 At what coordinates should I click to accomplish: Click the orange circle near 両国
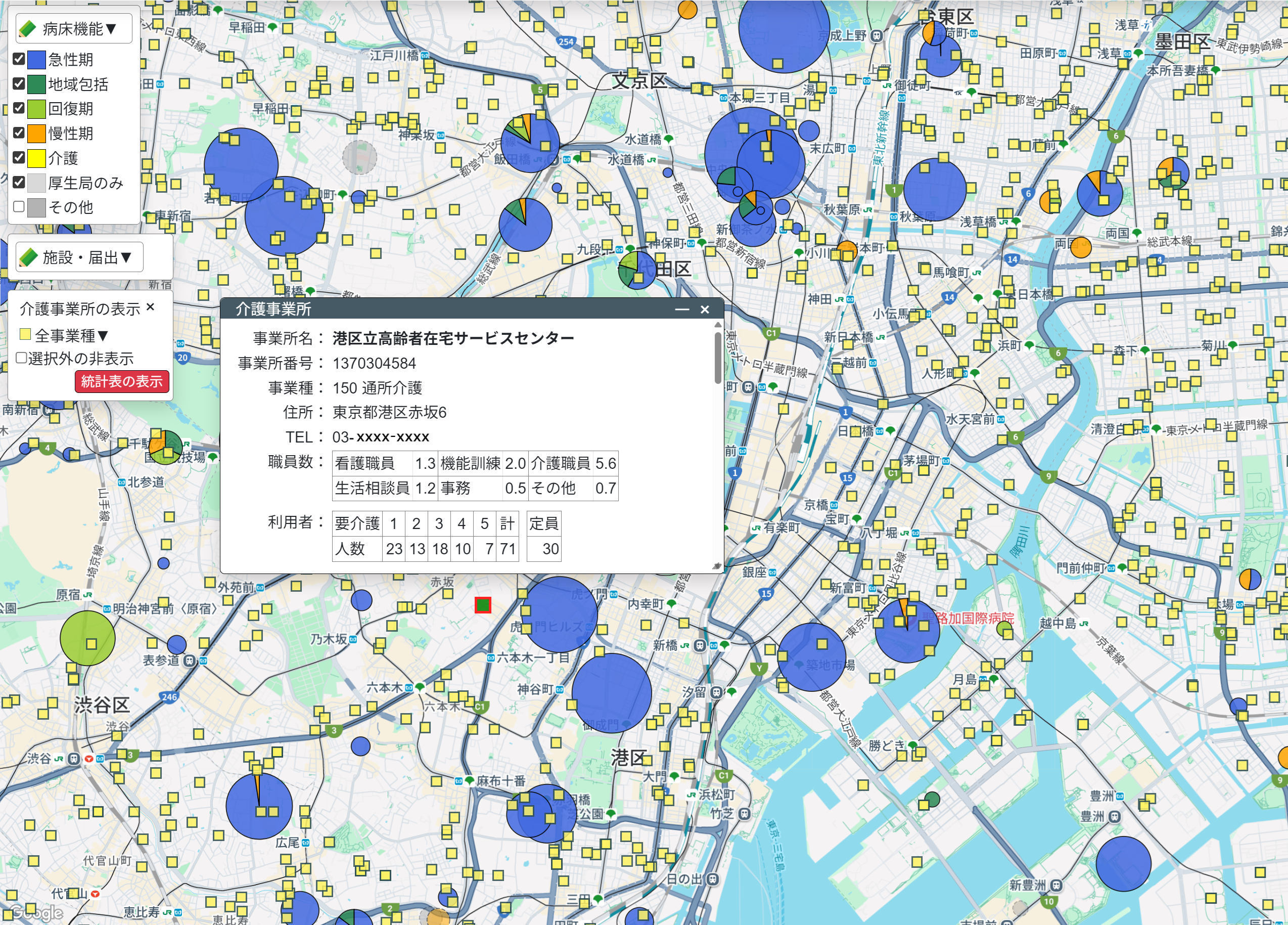pos(1080,247)
